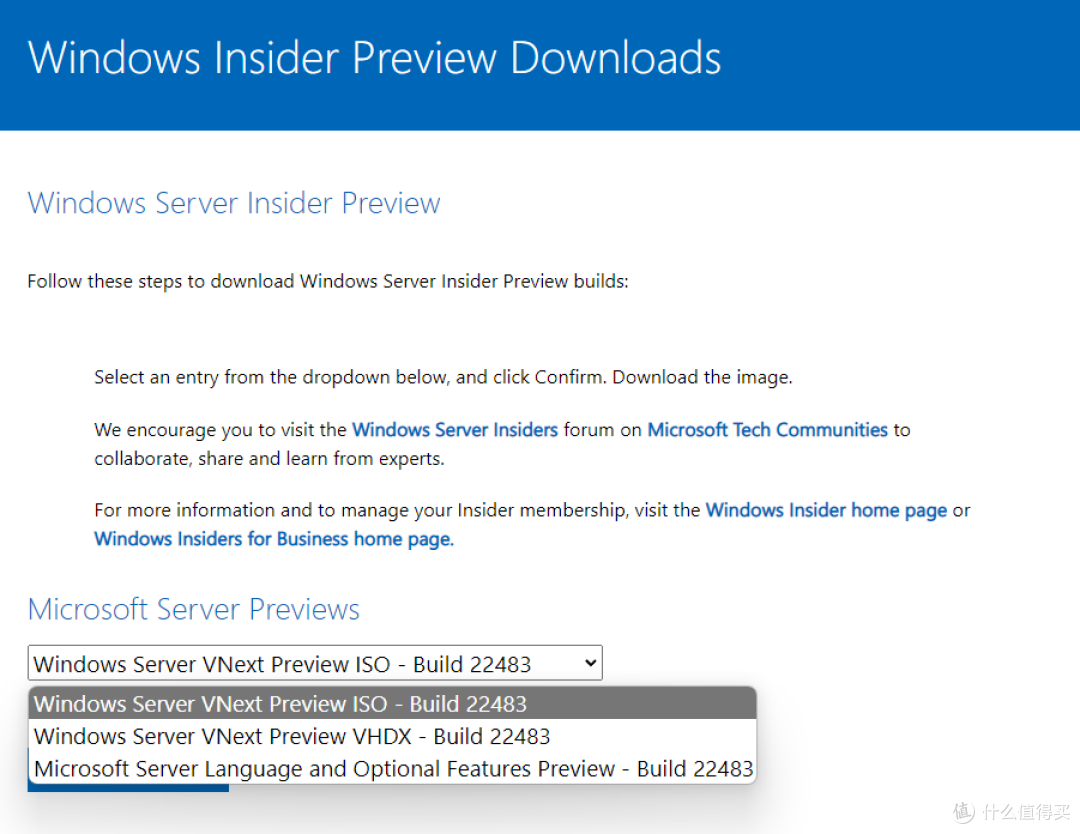
Task: Click the open dropdown list panel
Action: pos(393,736)
